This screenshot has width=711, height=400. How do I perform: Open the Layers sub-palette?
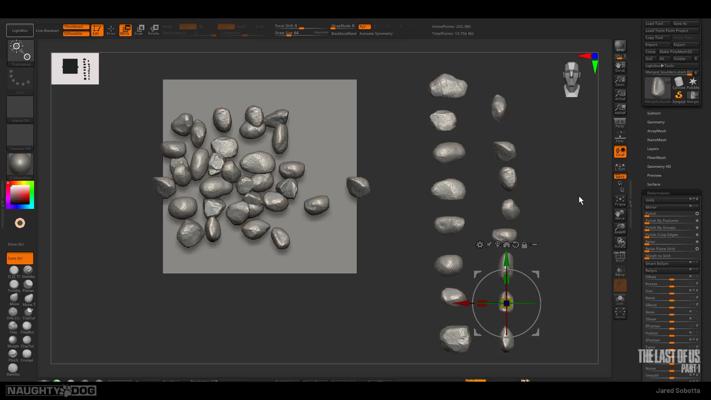(x=653, y=149)
